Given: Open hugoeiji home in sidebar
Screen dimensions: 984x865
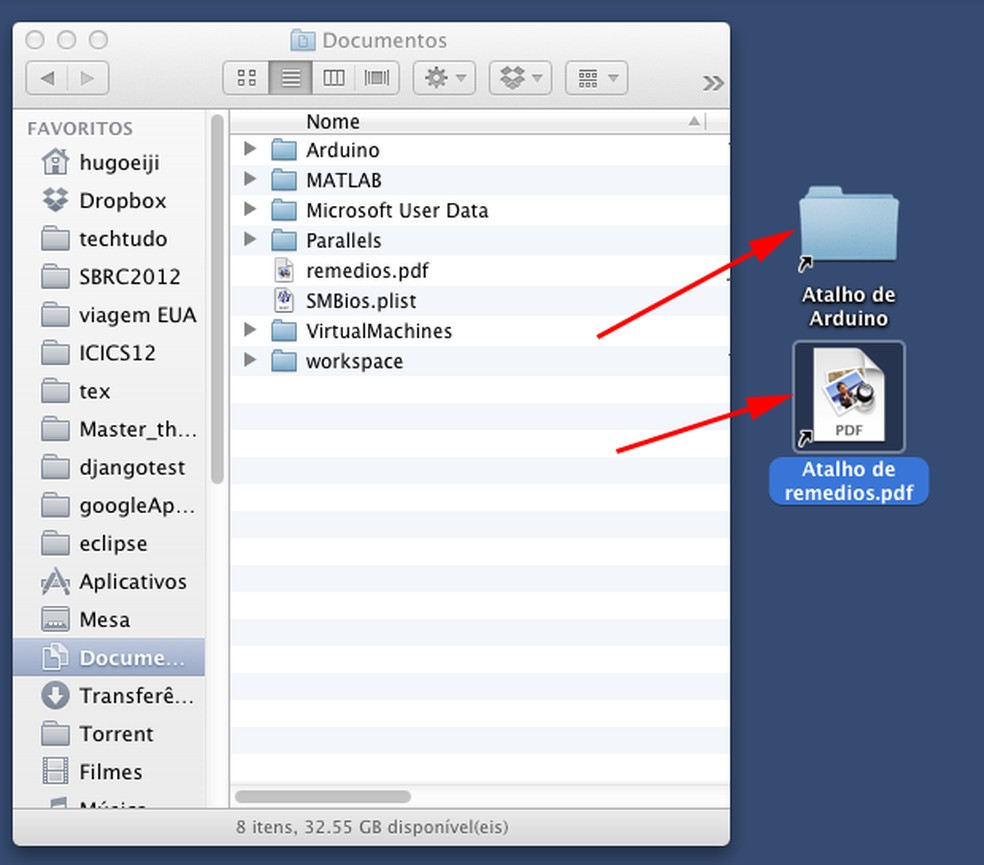Looking at the screenshot, I should click(x=109, y=163).
